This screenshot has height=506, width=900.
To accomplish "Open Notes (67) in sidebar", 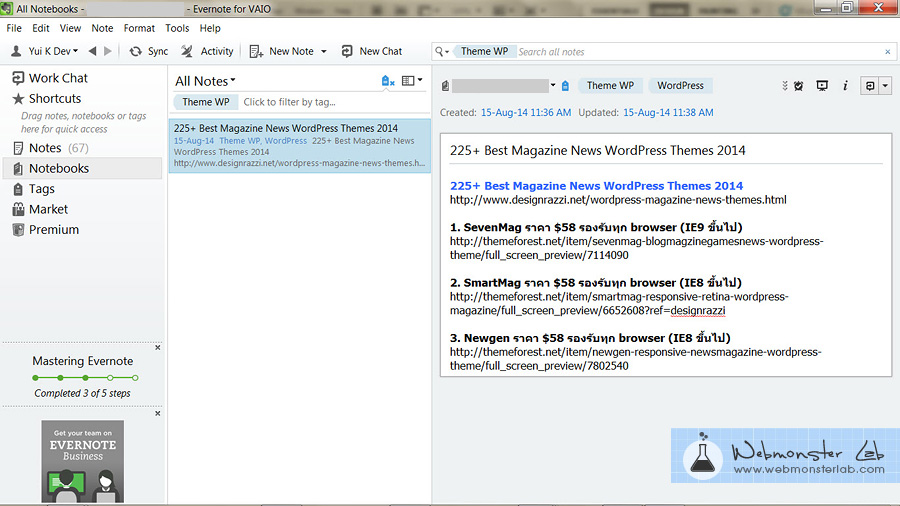I will click(x=51, y=148).
